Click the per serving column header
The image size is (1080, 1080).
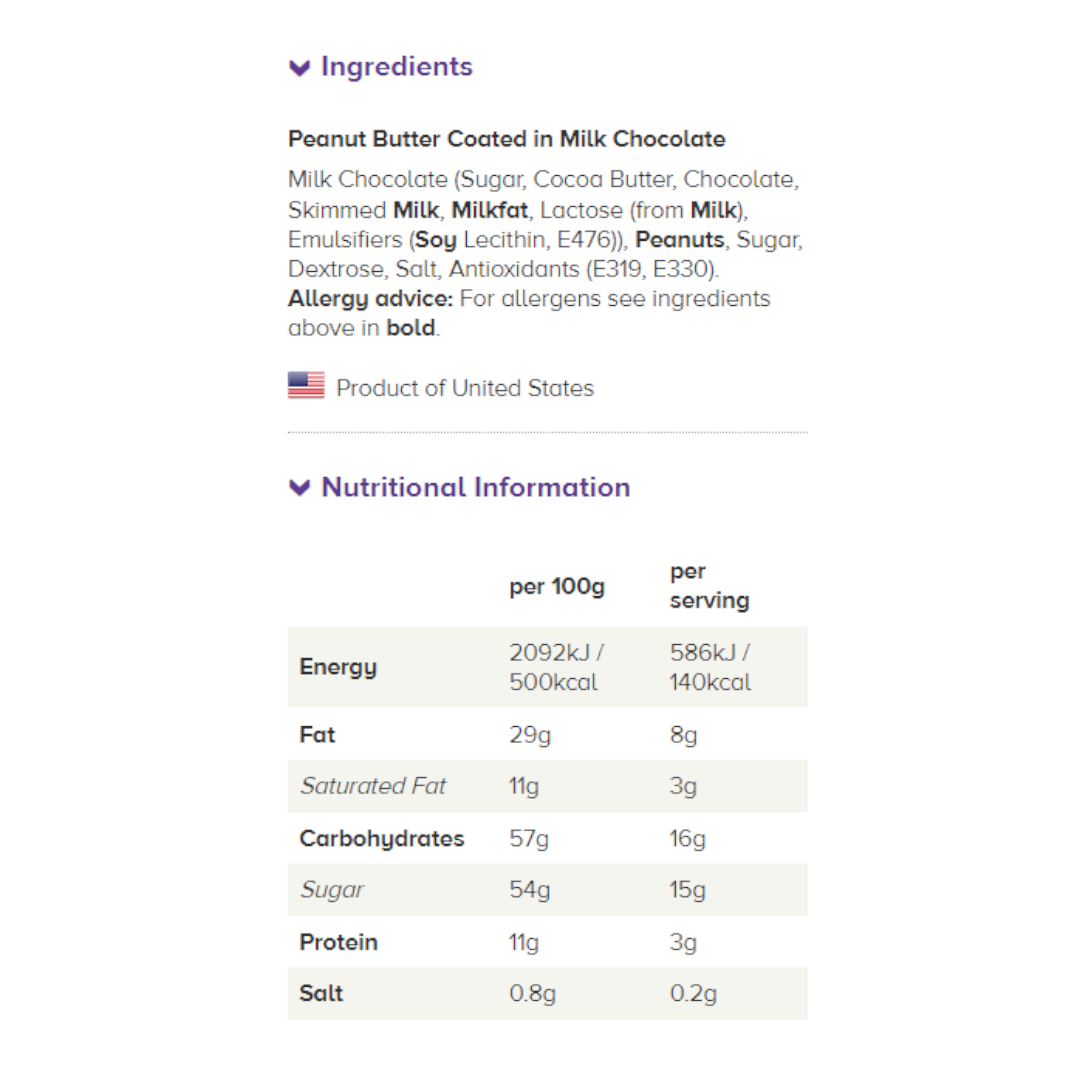click(x=709, y=586)
